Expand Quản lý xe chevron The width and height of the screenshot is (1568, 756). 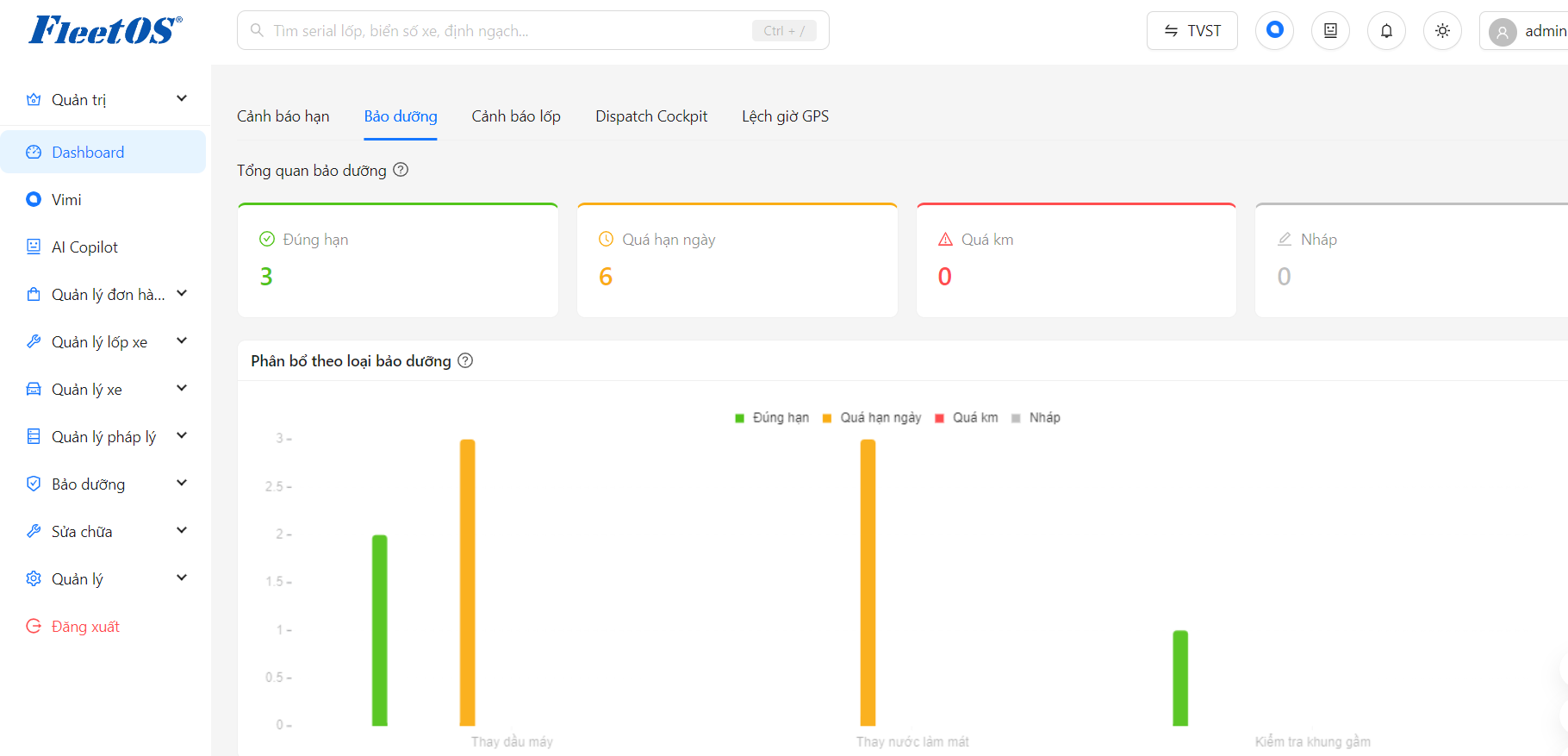click(182, 388)
